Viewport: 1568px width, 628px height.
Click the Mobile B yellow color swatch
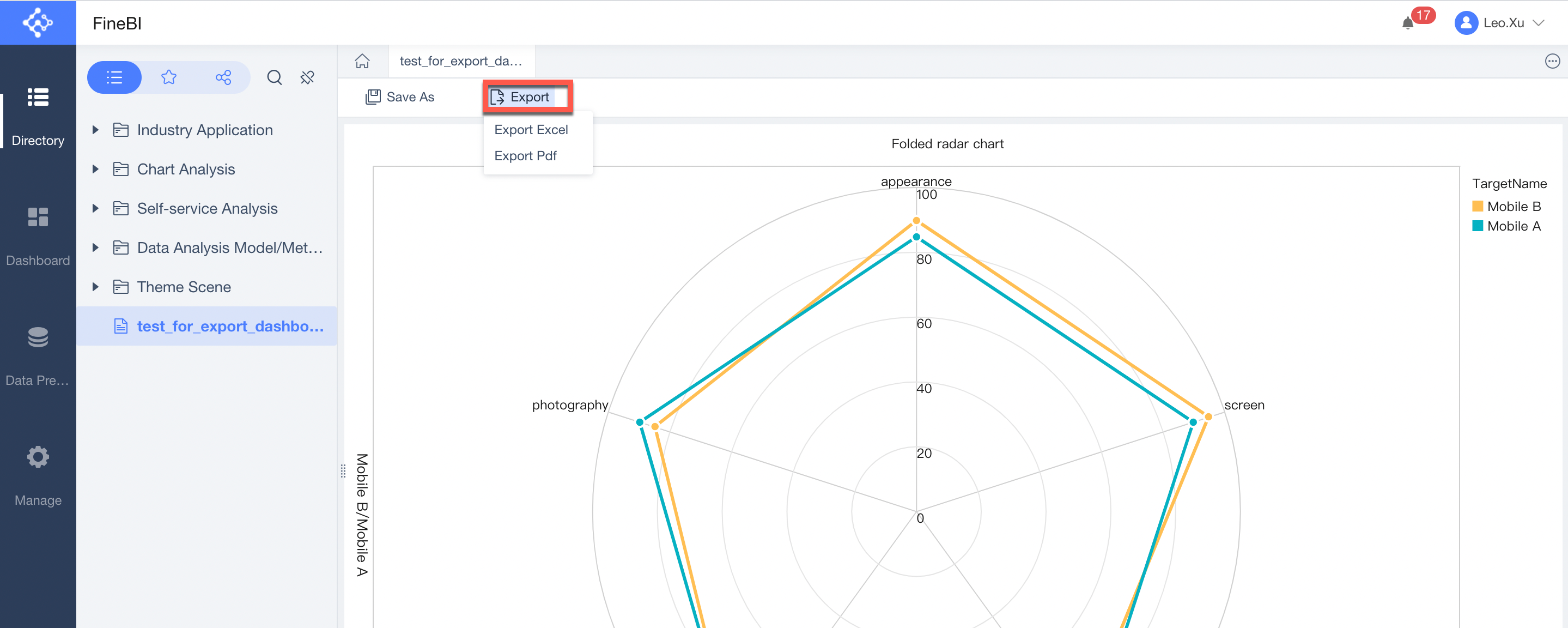coord(1478,206)
